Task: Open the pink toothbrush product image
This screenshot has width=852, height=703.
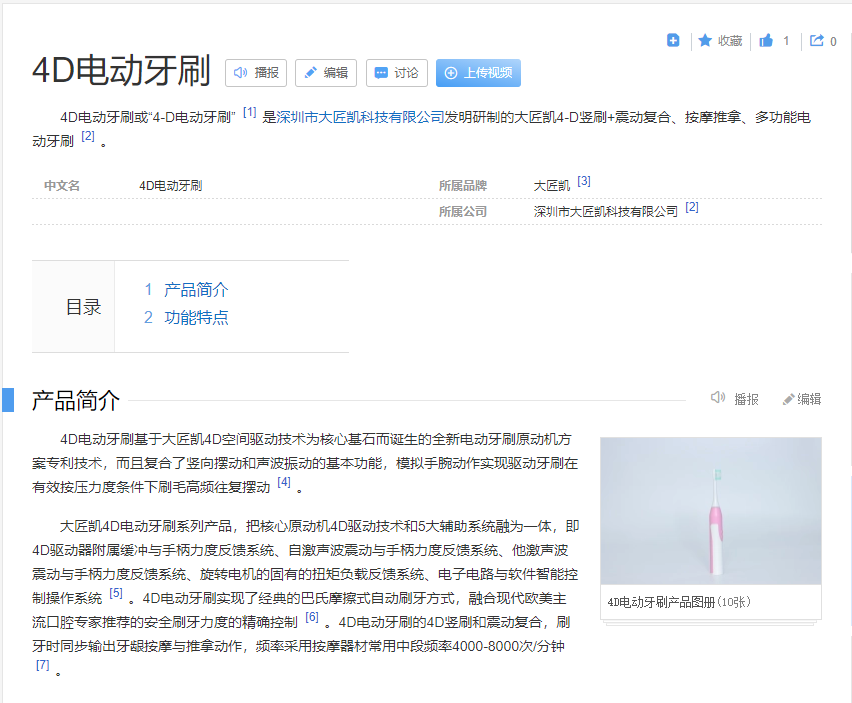Action: pos(711,511)
